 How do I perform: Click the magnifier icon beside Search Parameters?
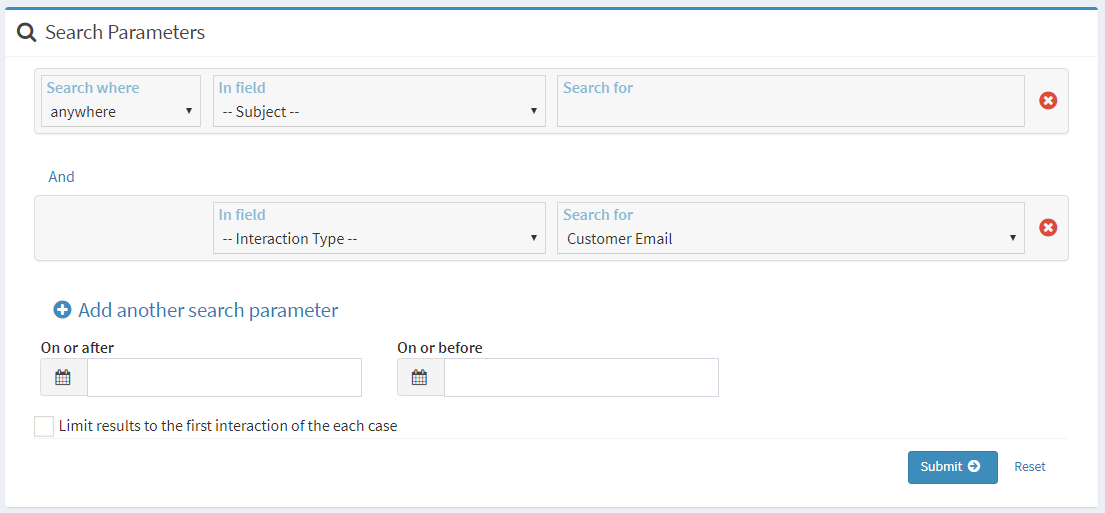click(x=27, y=33)
